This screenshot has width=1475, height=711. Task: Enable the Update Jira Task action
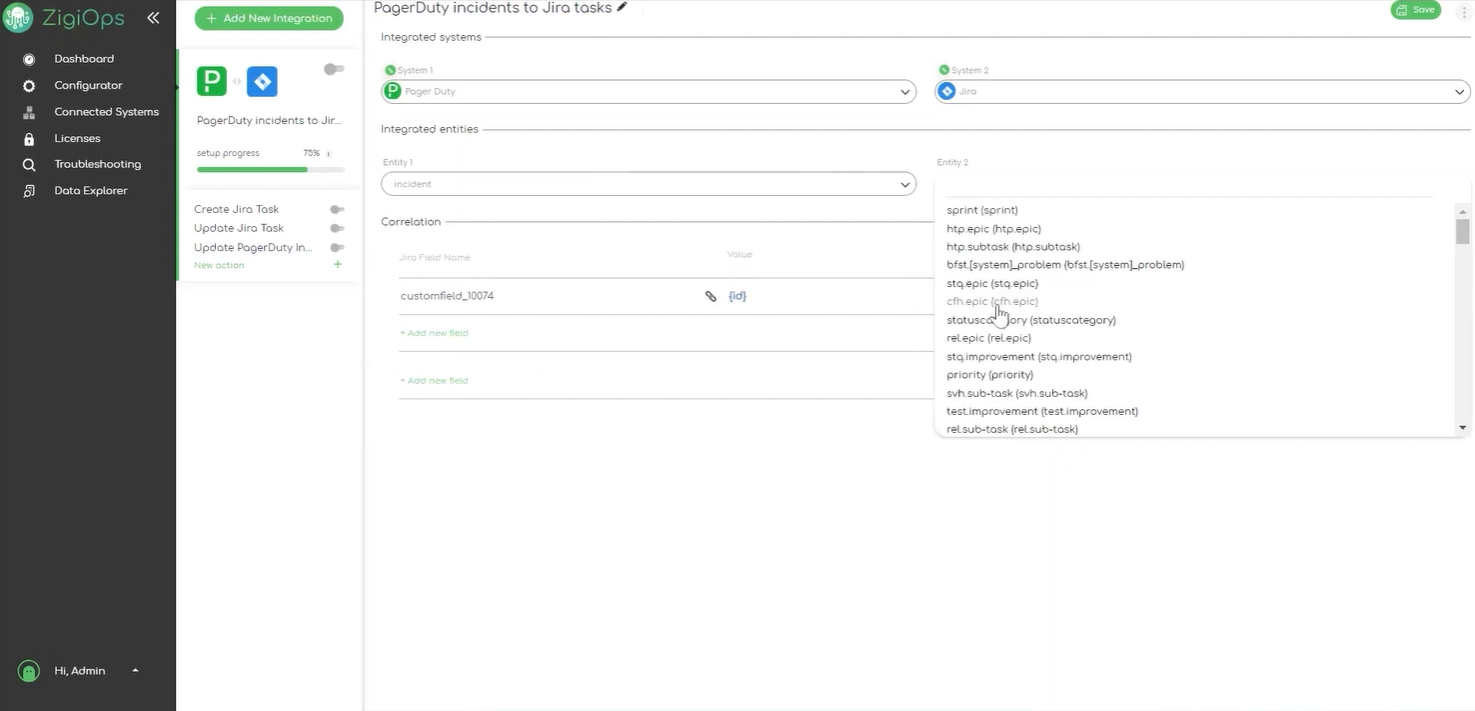[337, 227]
